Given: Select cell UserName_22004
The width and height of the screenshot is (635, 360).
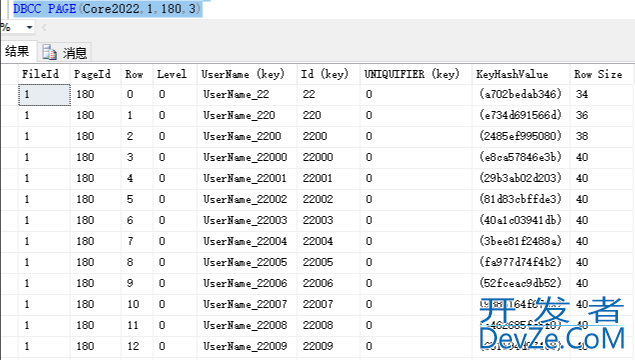Looking at the screenshot, I should pyautogui.click(x=247, y=242).
